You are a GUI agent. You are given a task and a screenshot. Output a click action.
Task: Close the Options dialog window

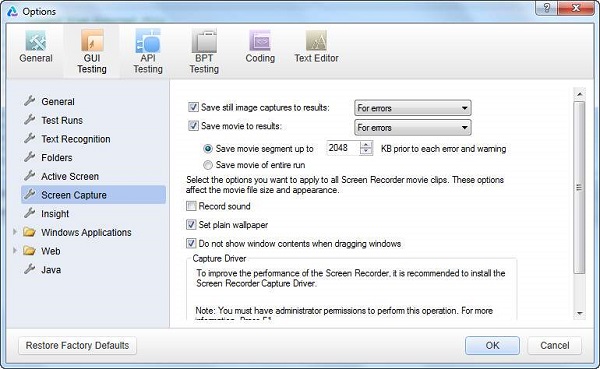click(576, 8)
